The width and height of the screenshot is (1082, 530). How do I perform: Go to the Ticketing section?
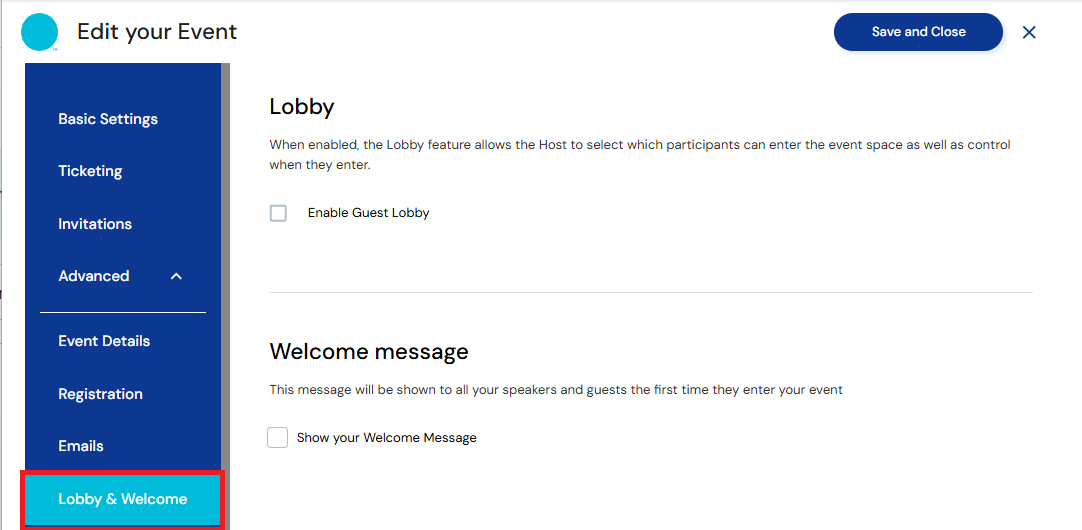point(90,171)
